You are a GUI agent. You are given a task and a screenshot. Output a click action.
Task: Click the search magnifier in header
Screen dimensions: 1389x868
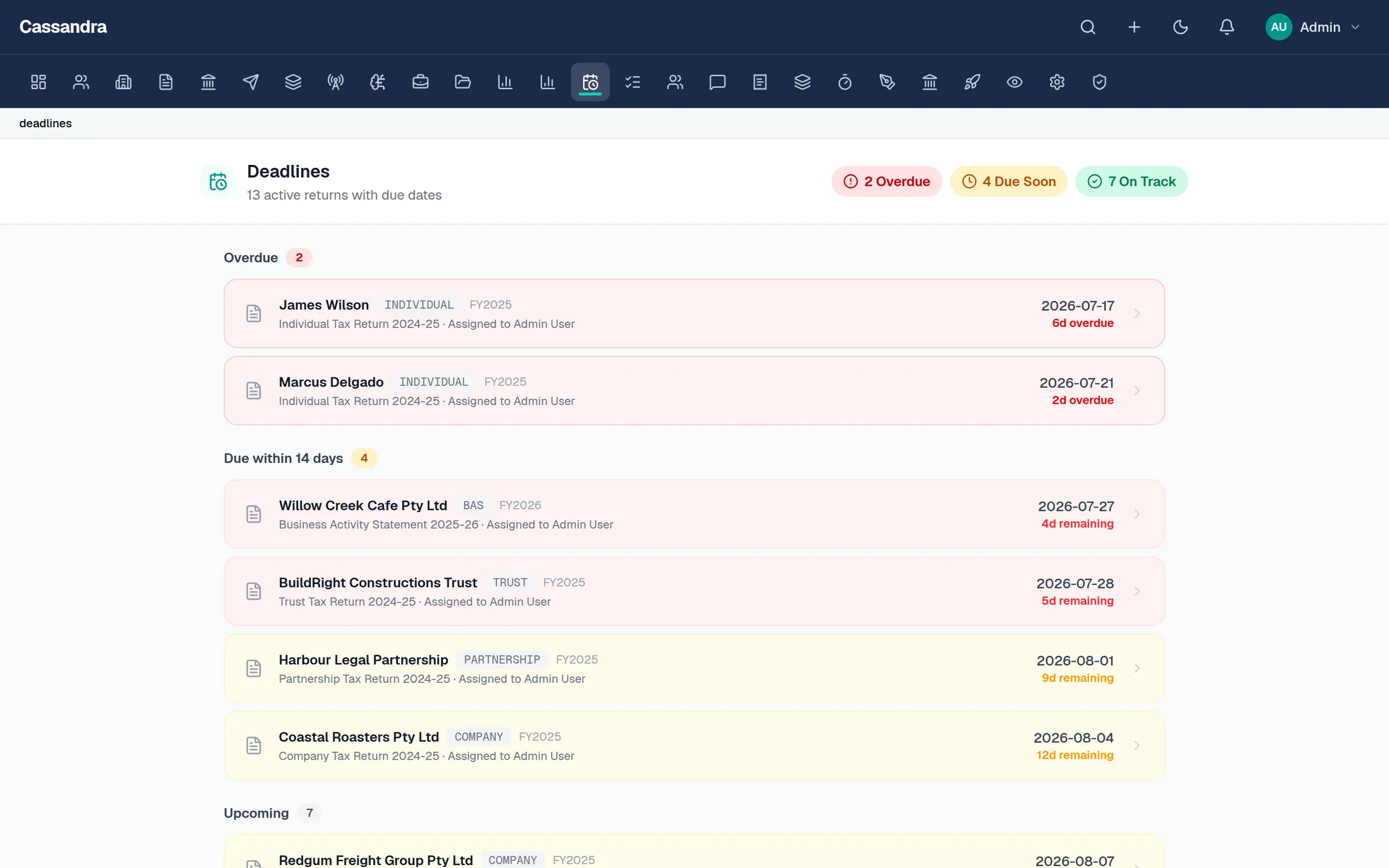pos(1088,27)
